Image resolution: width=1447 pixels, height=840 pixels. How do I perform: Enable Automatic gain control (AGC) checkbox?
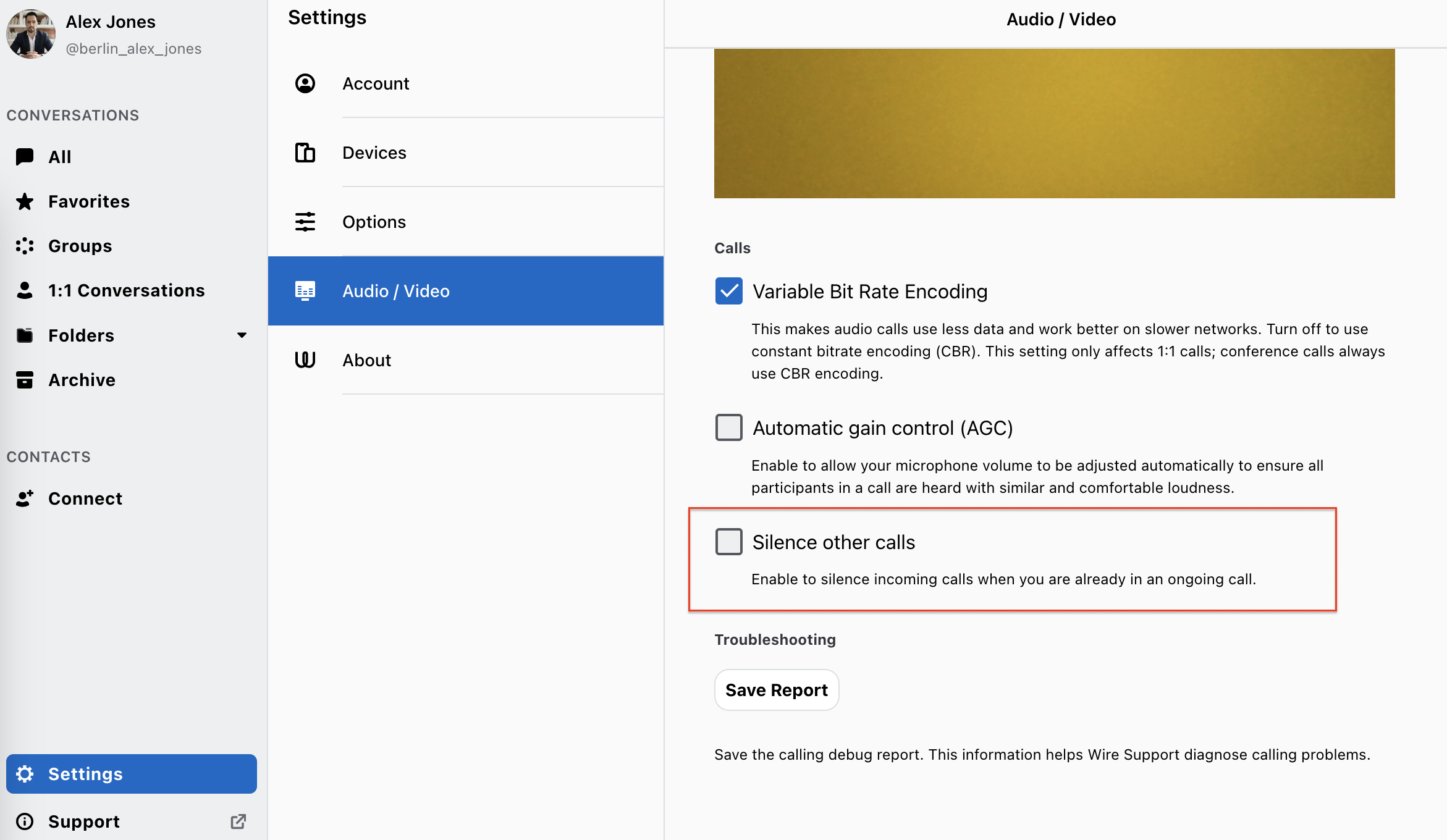[x=729, y=427]
